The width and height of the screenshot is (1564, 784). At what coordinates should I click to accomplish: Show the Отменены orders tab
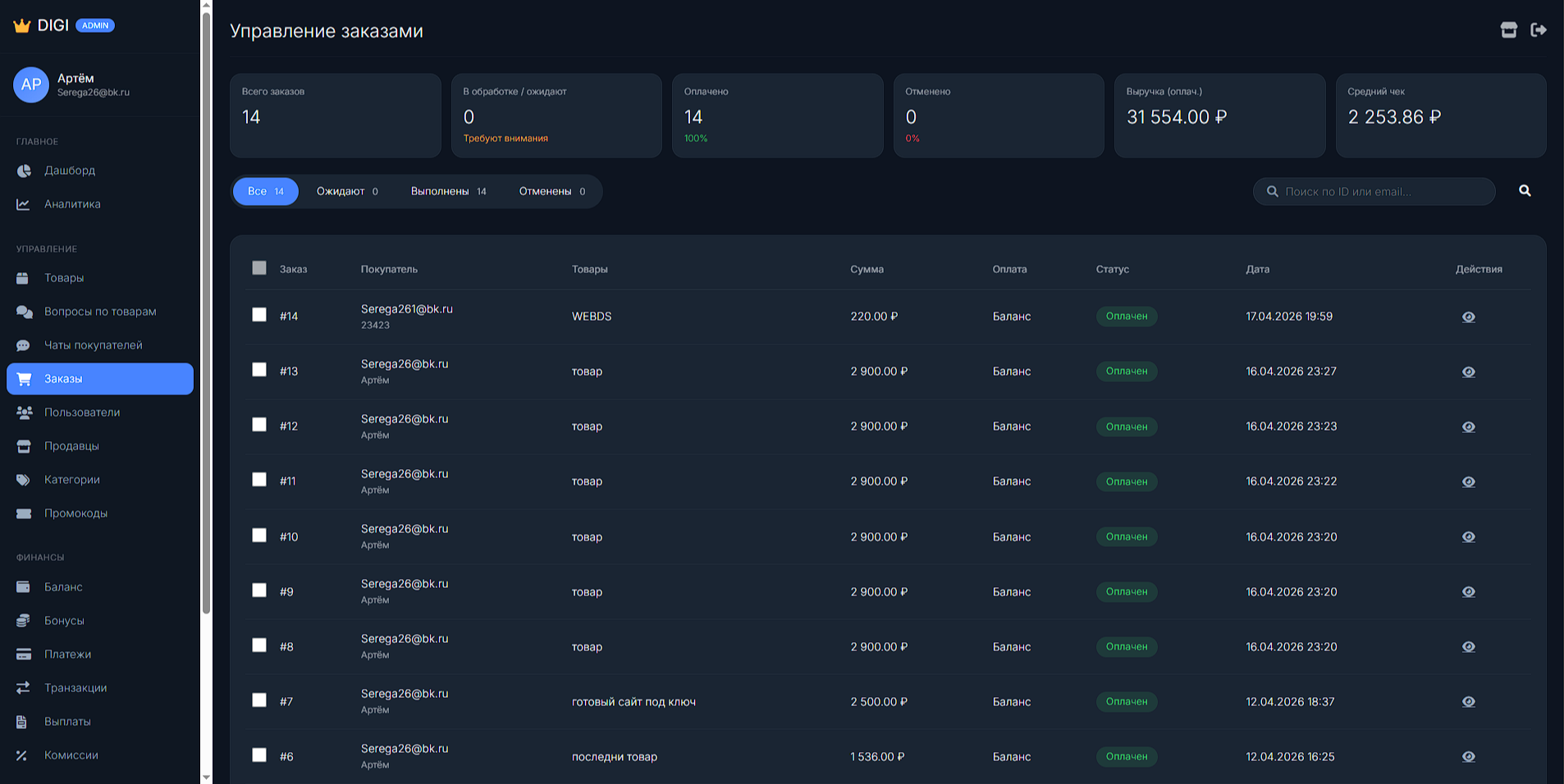point(552,191)
